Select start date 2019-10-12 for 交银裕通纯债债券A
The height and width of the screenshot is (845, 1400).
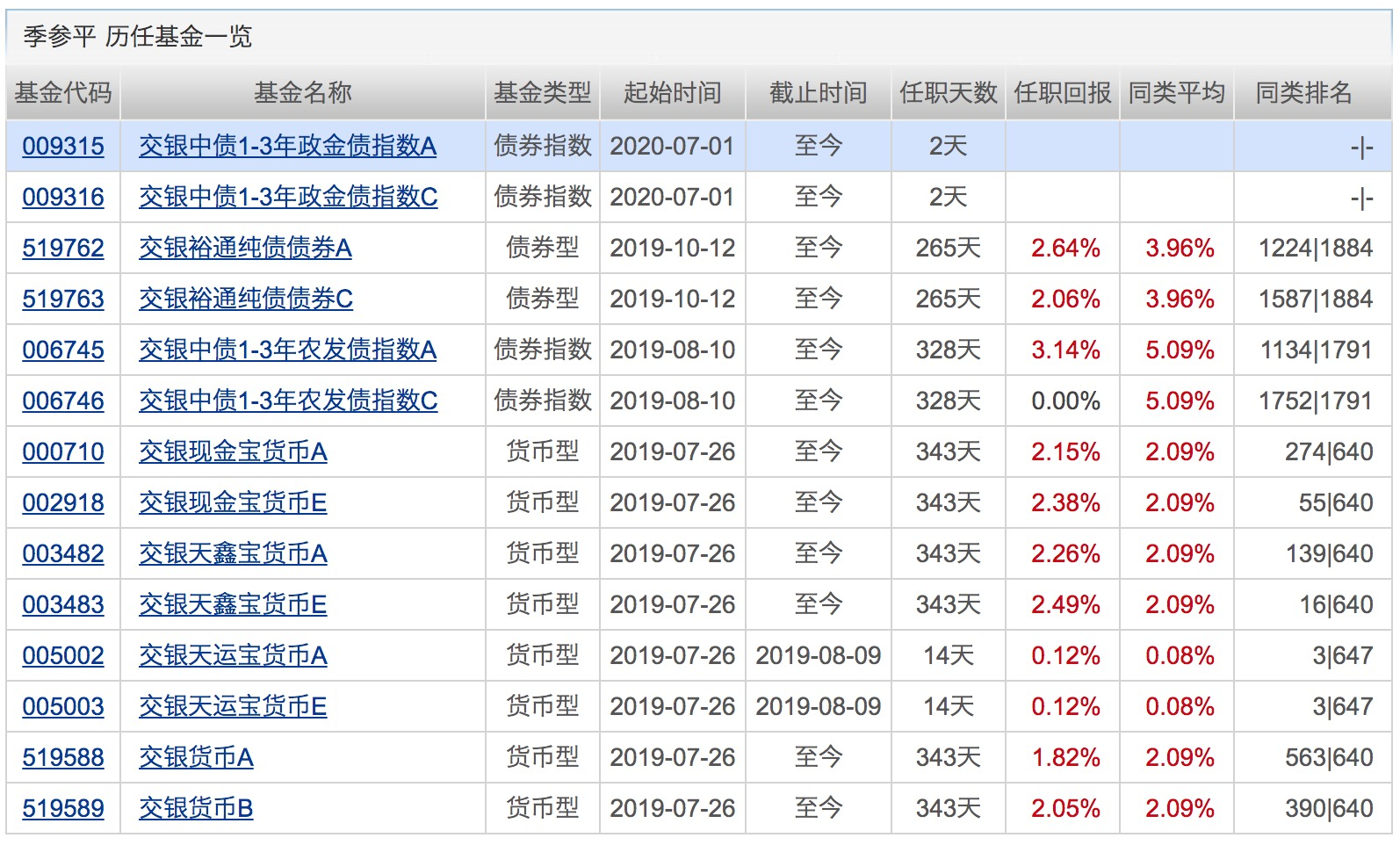click(673, 248)
